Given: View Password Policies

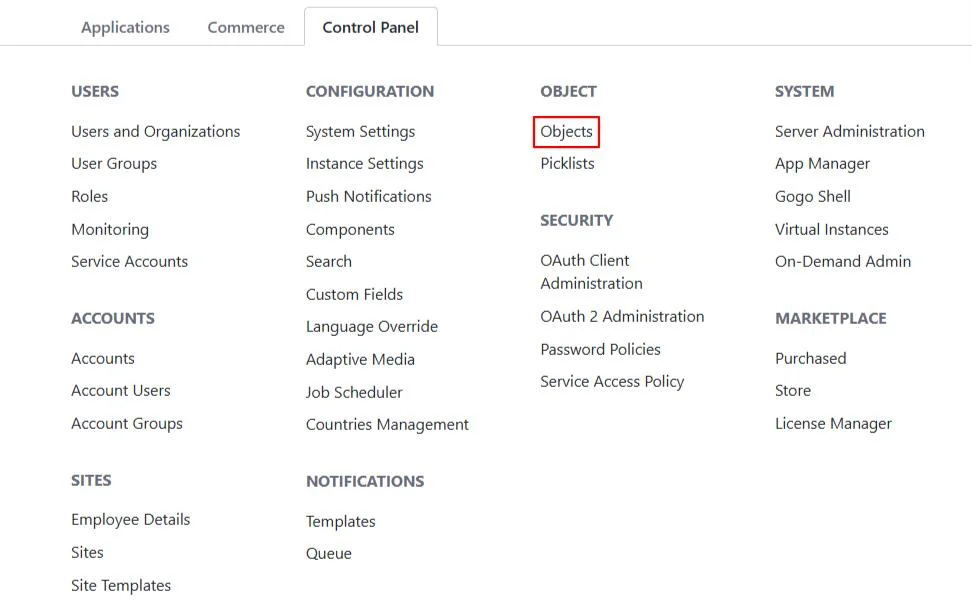Looking at the screenshot, I should (x=601, y=349).
